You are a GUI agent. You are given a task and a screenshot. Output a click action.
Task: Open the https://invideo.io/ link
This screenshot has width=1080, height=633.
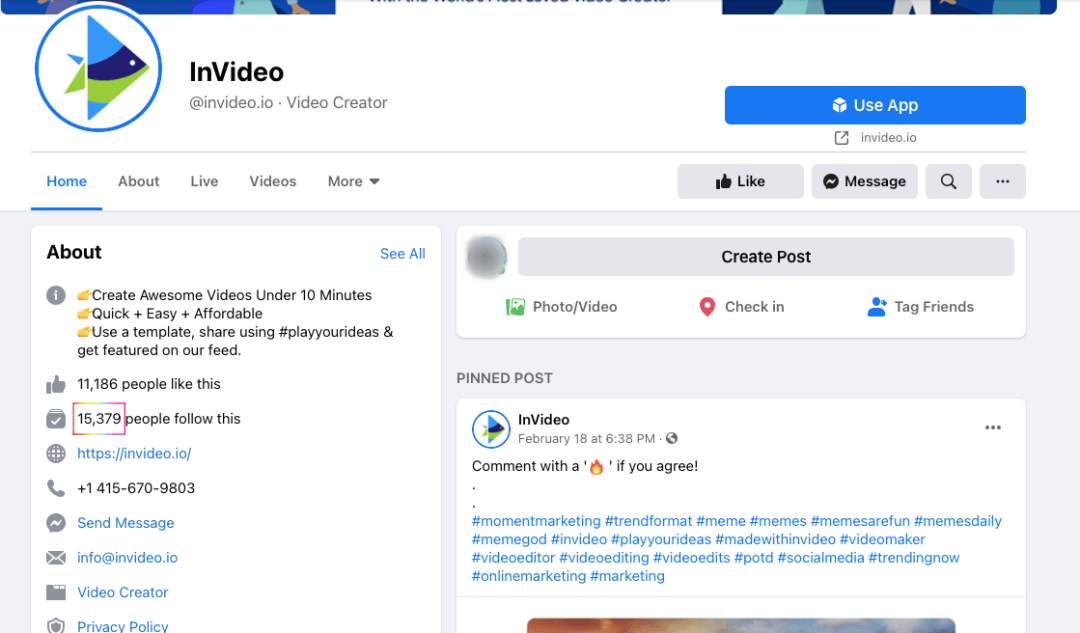pos(134,453)
